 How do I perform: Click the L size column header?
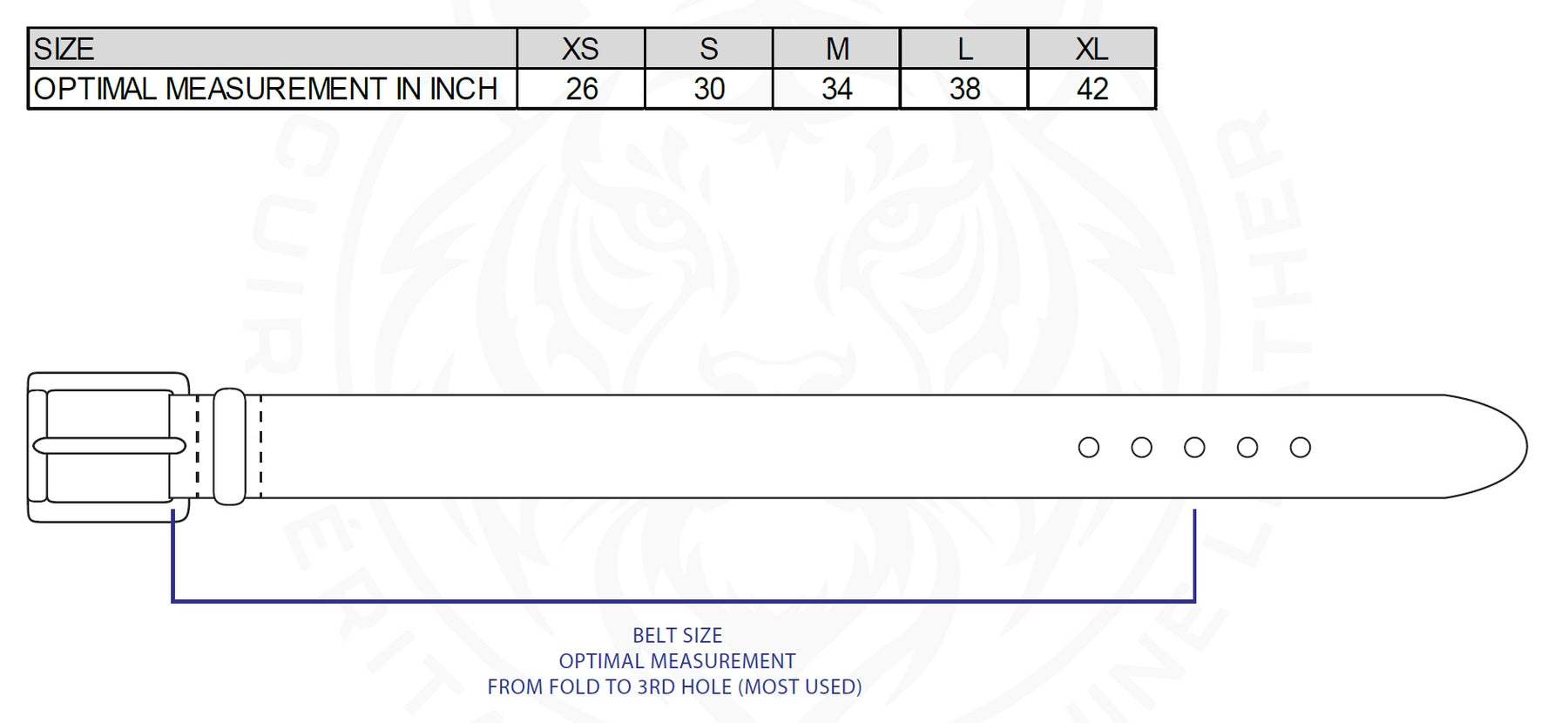[x=964, y=49]
